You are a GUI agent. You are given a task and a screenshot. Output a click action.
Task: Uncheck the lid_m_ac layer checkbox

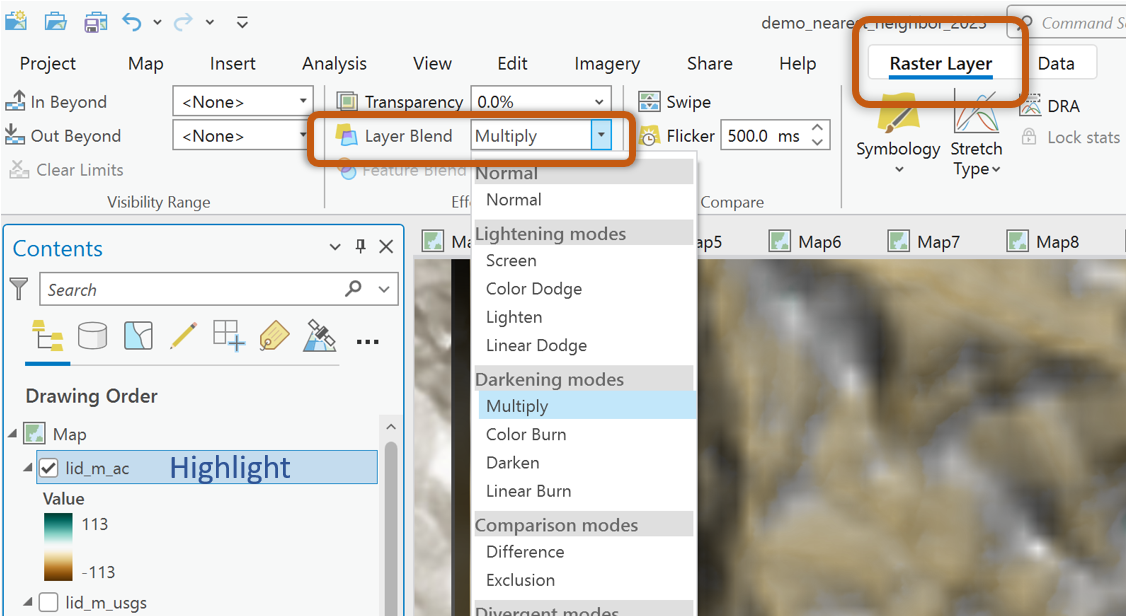coord(48,468)
